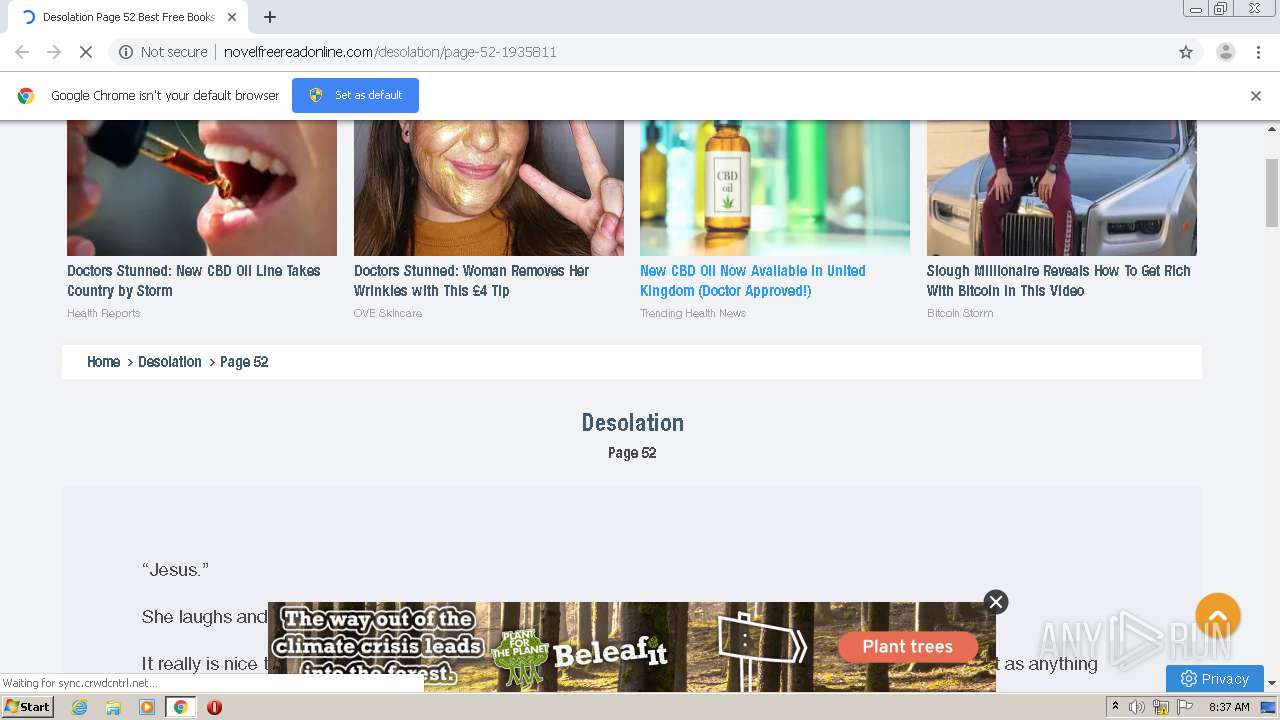This screenshot has width=1280, height=720.
Task: Click Page 52 breadcrumb item
Action: [244, 362]
